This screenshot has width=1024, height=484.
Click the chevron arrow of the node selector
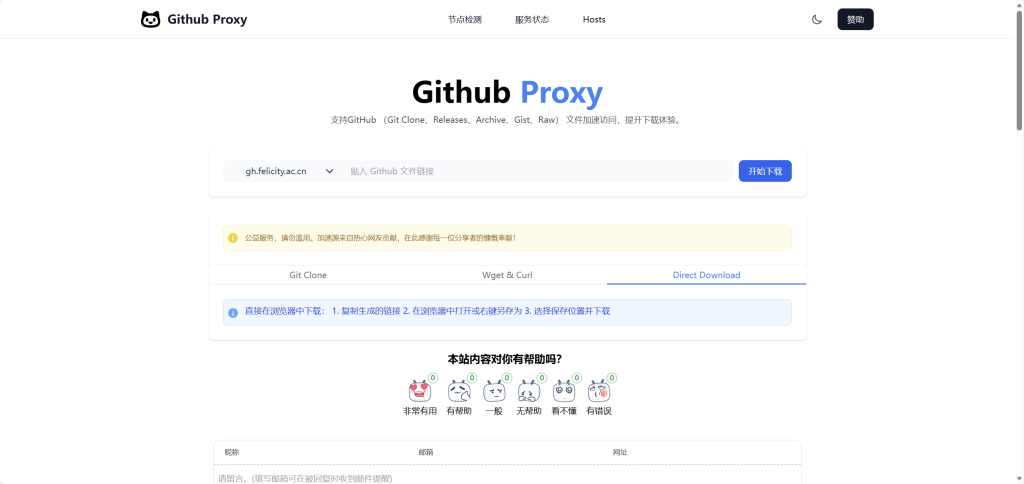[x=330, y=171]
